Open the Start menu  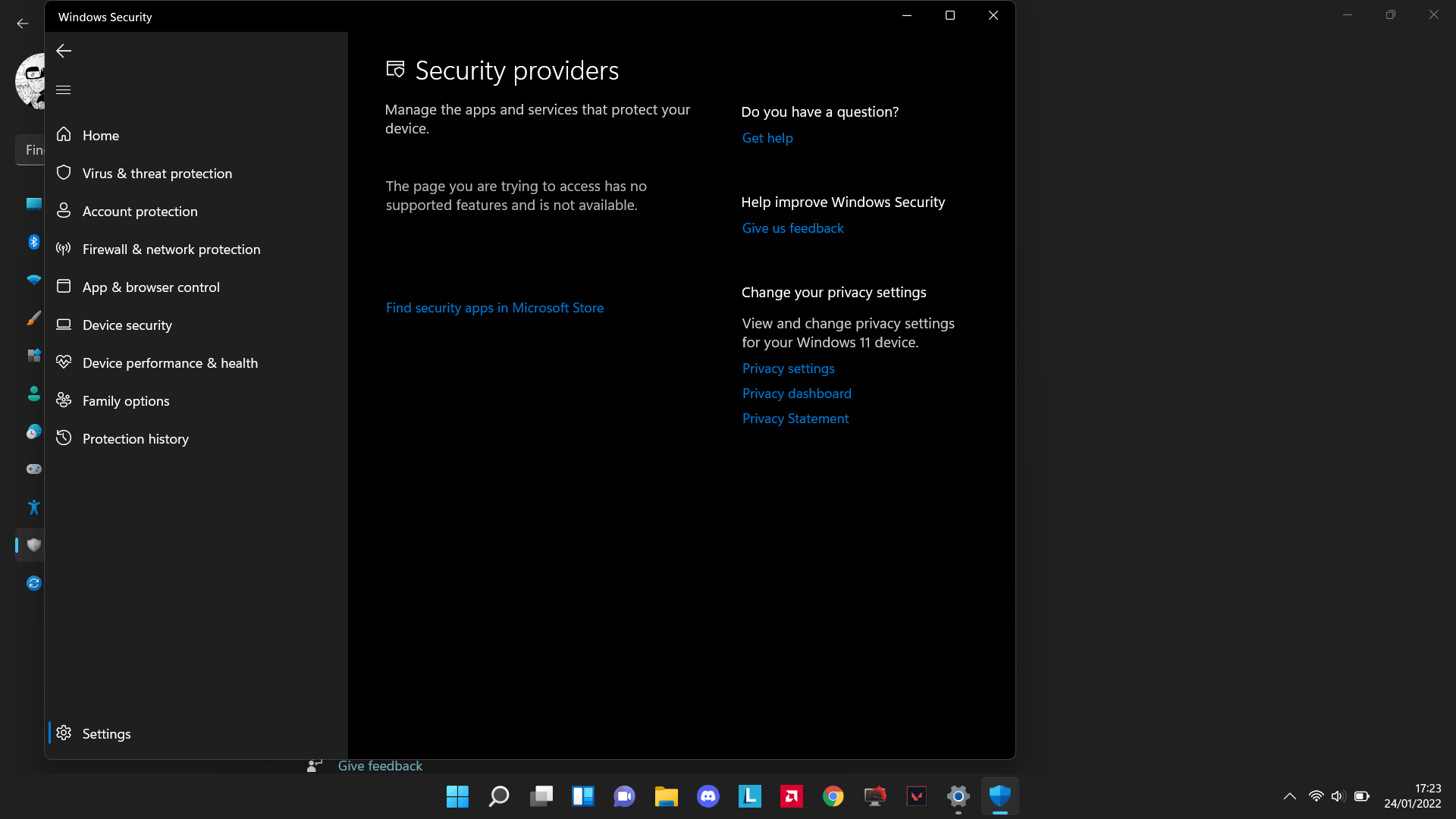coord(457,796)
